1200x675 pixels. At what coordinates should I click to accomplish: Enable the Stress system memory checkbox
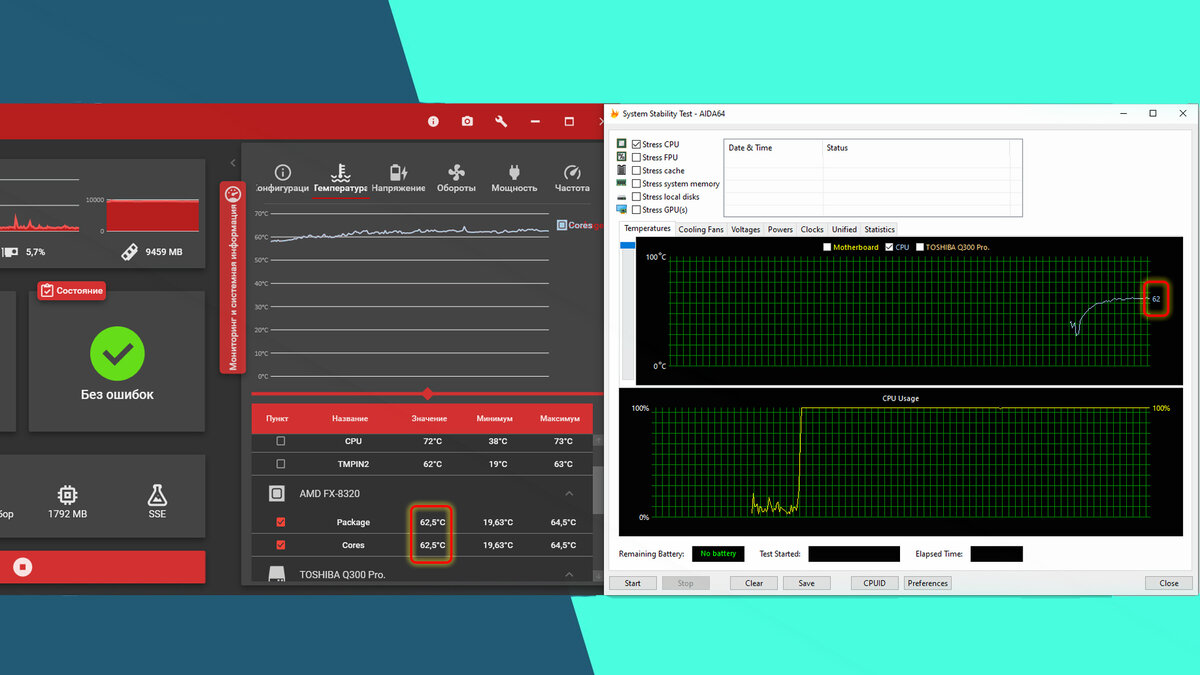tap(636, 183)
